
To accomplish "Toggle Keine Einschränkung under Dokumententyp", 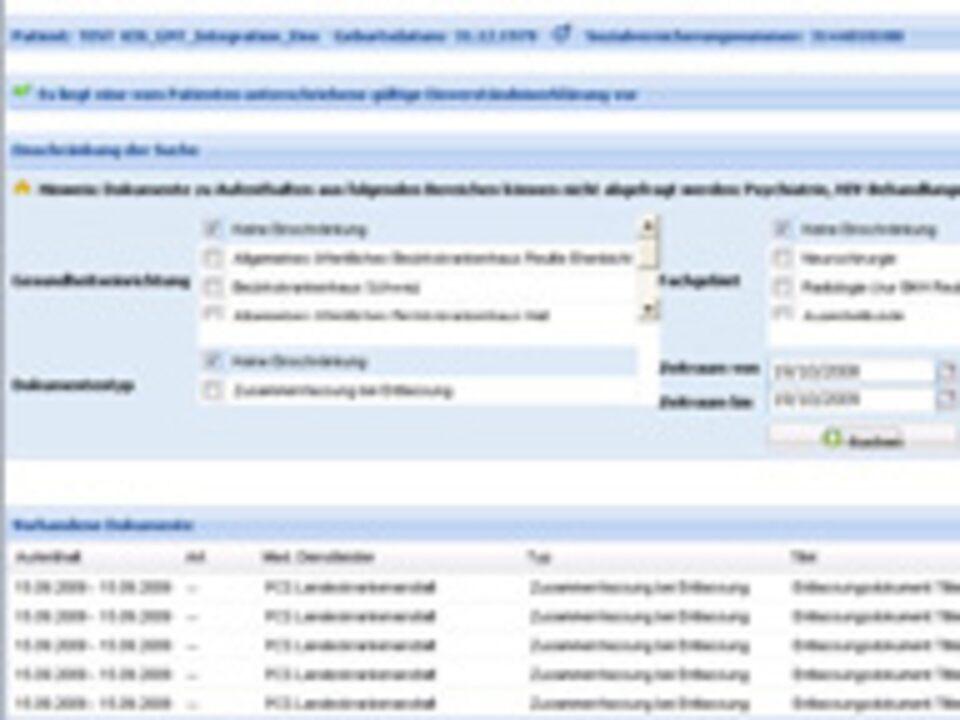I will point(213,361).
